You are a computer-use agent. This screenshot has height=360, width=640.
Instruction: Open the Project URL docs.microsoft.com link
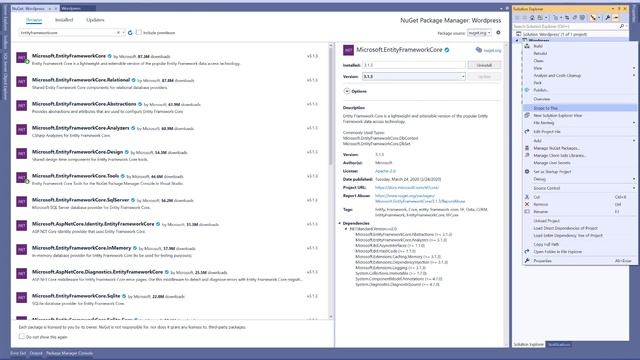pyautogui.click(x=407, y=187)
